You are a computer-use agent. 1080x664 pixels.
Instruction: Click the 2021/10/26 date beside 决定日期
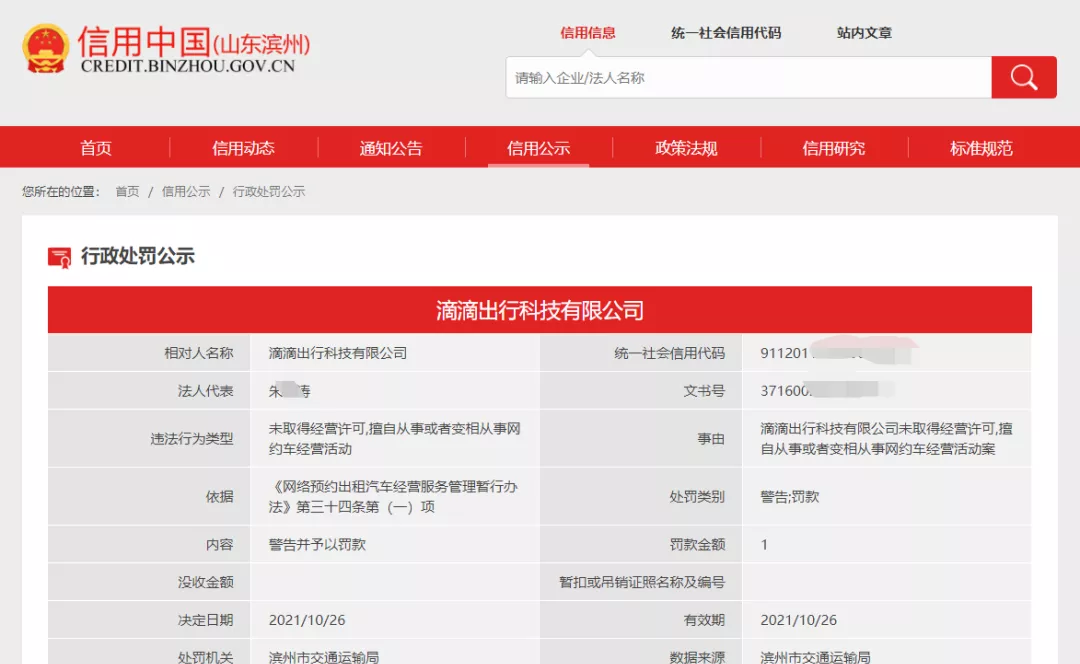pyautogui.click(x=307, y=620)
